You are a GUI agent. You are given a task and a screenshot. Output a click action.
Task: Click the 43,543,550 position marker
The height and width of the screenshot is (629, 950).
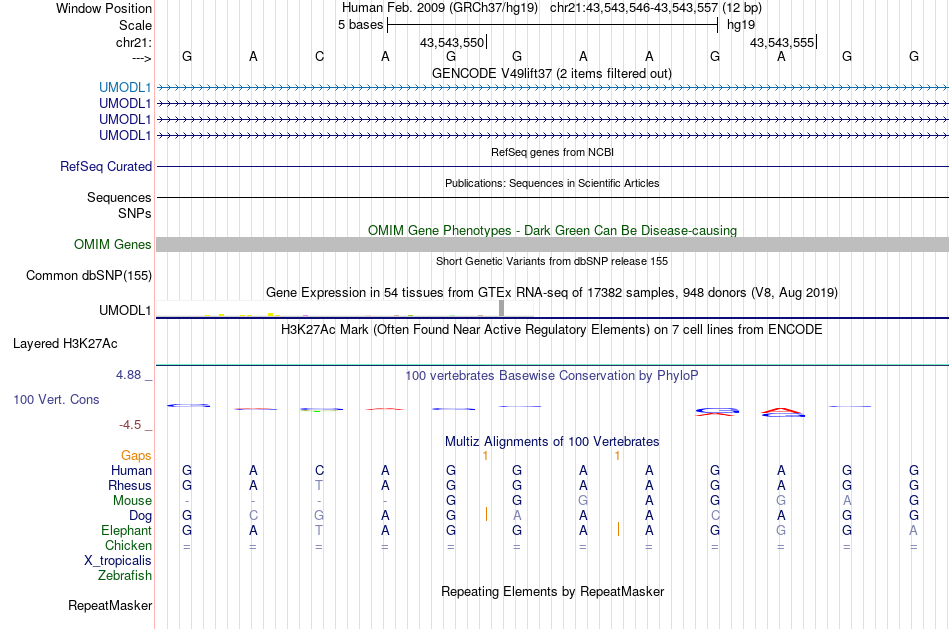[x=452, y=42]
